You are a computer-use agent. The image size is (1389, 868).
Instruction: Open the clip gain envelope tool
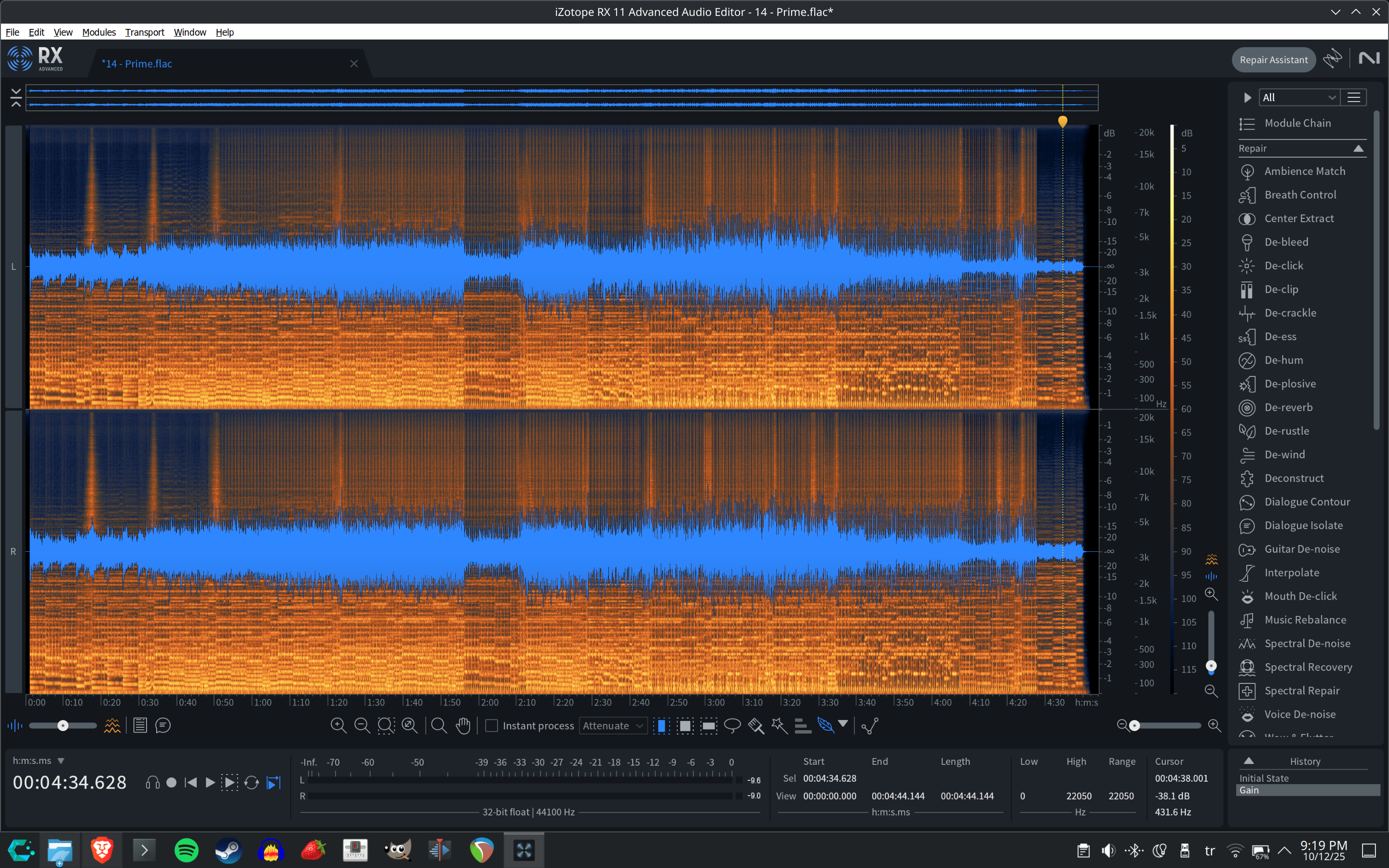coord(870,726)
